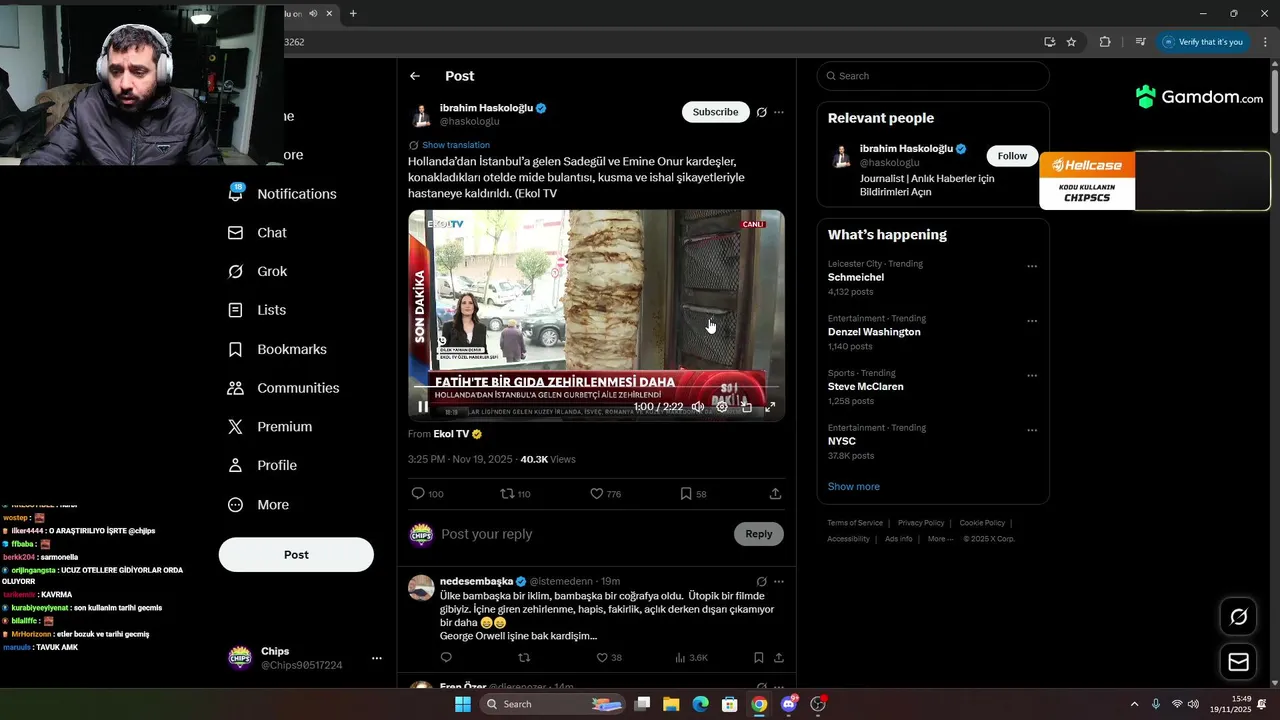This screenshot has height=720, width=1280.
Task: Subscribe to İbrahim Haskoloğlu
Action: (716, 112)
